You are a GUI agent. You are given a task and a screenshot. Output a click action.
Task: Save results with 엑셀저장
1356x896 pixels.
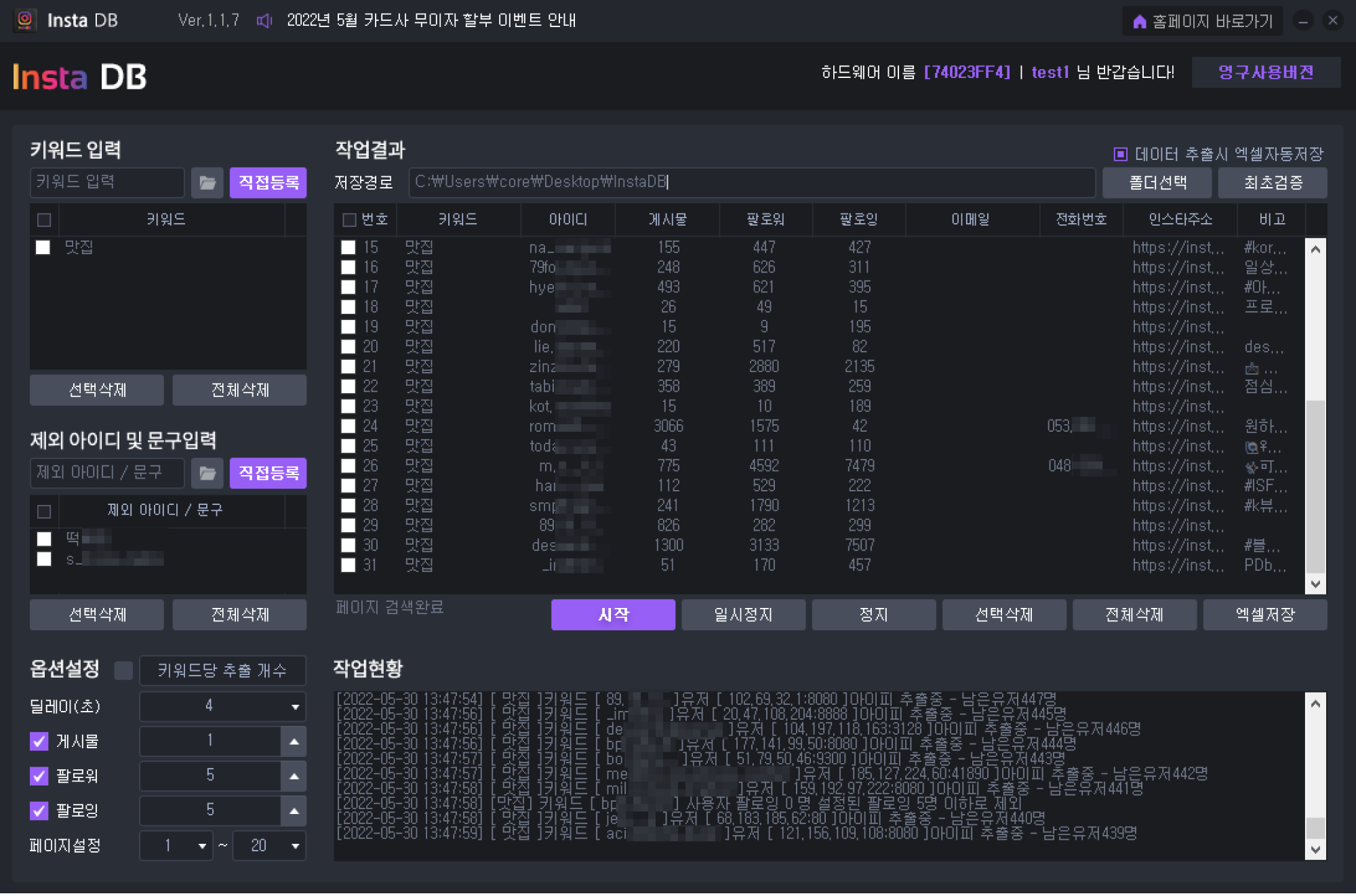[x=1265, y=615]
